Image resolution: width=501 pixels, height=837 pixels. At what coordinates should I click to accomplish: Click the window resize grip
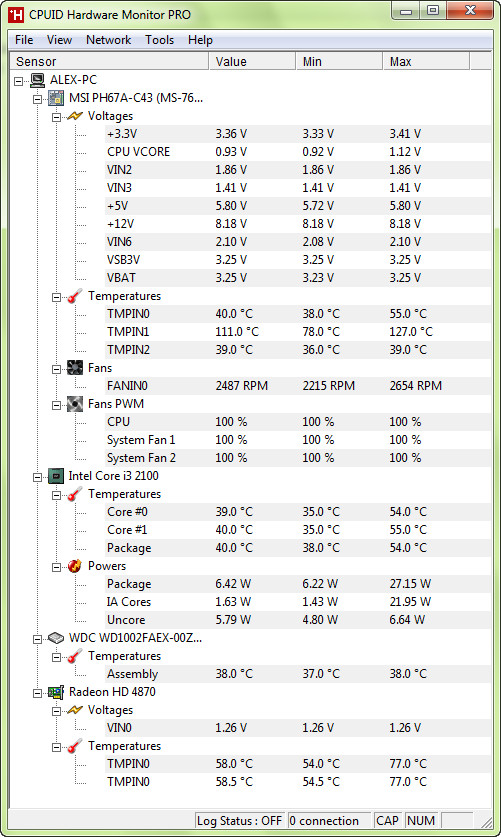coord(486,822)
